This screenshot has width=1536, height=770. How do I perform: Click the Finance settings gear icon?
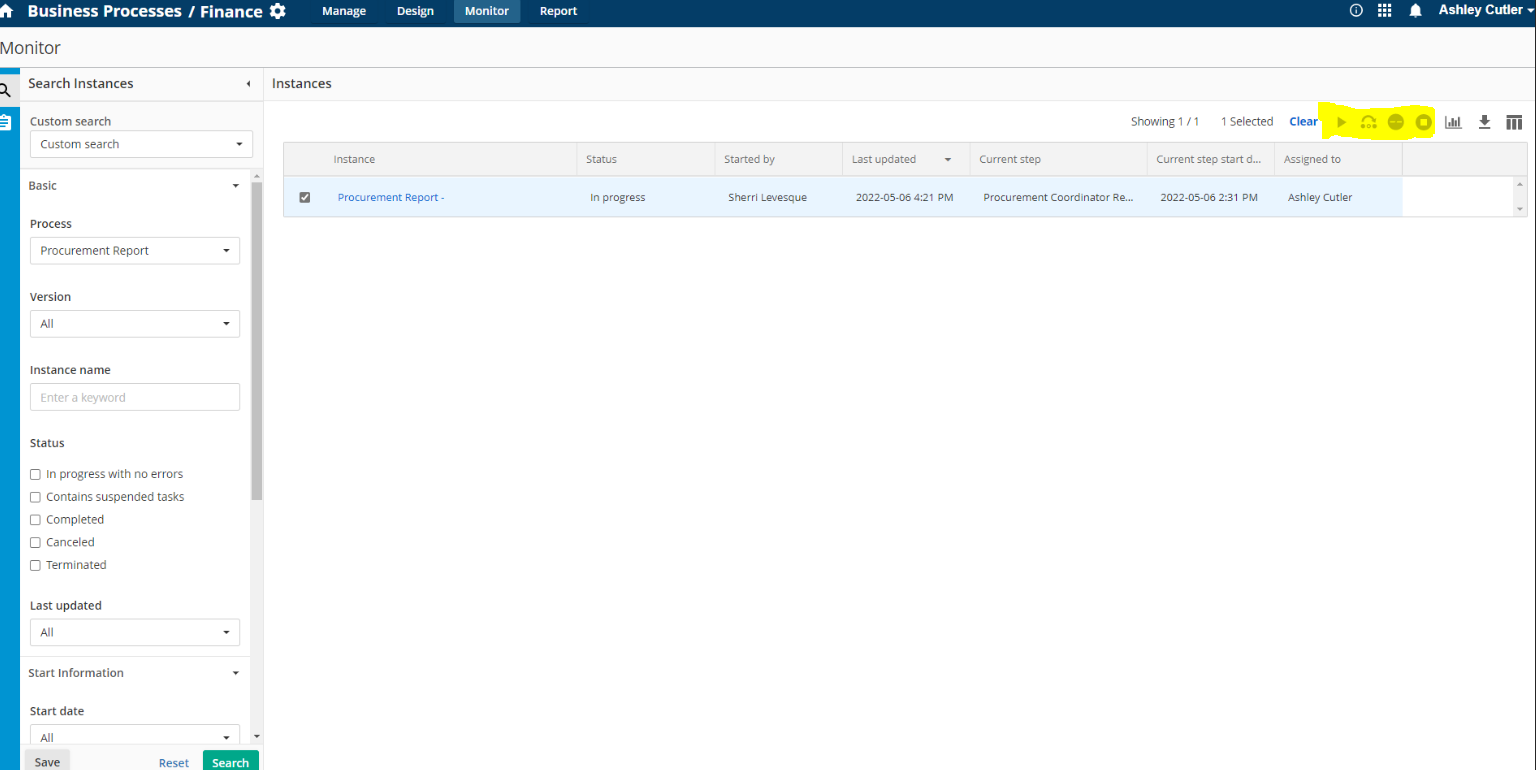point(278,12)
